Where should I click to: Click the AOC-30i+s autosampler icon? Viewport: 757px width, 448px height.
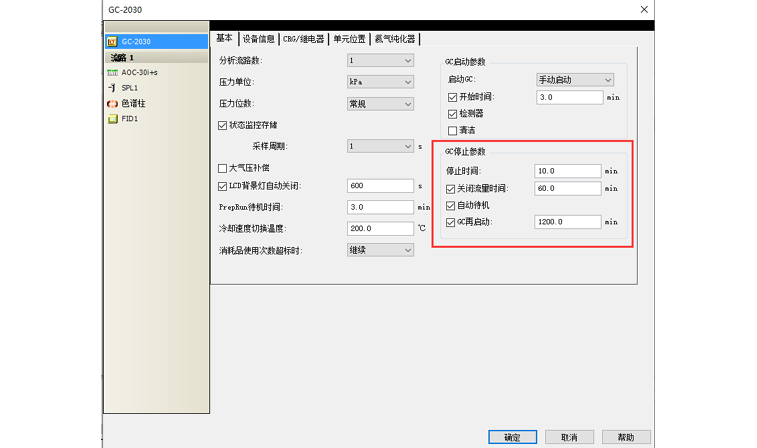(x=113, y=73)
